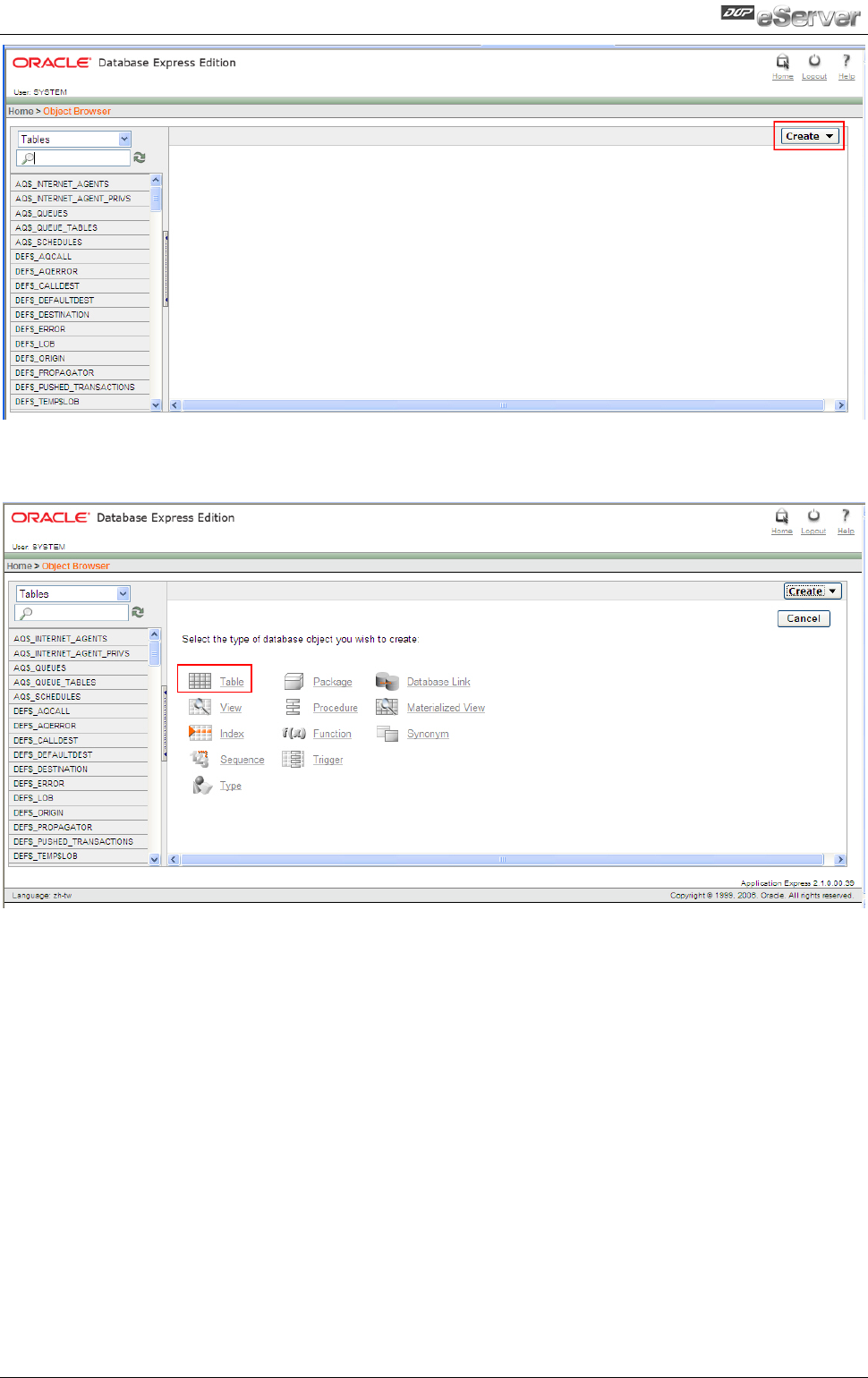Open the Trigger link
Image resolution: width=868 pixels, height=1378 pixels.
[328, 760]
